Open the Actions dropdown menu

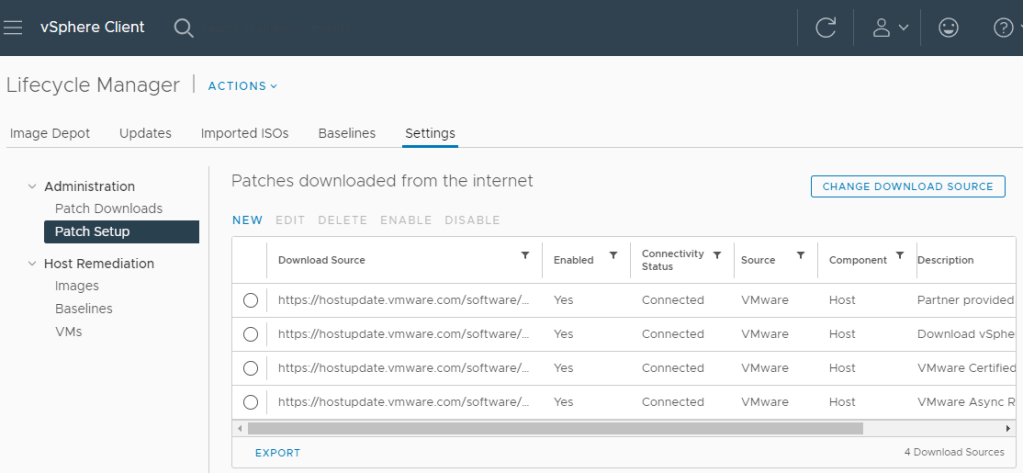(242, 86)
